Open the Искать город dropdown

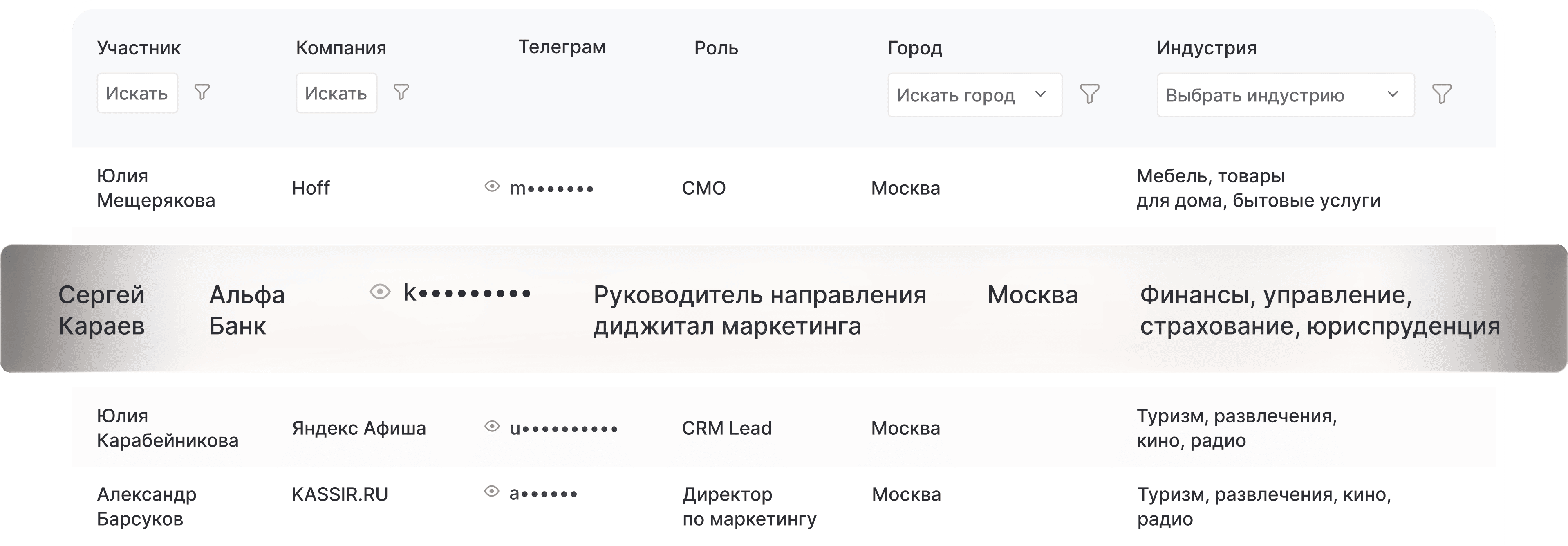click(x=974, y=94)
